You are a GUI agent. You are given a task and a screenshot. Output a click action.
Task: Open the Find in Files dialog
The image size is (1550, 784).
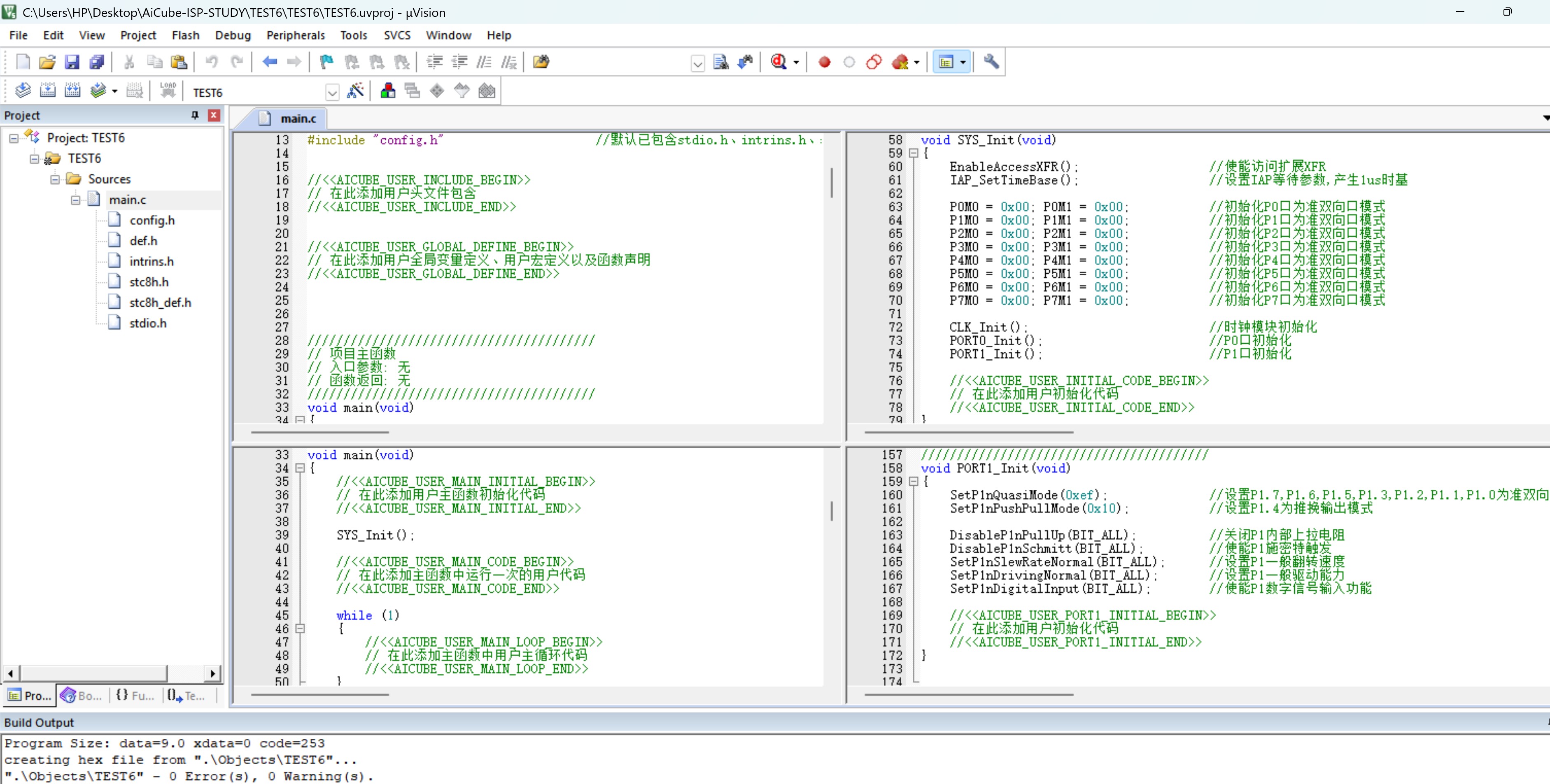click(541, 61)
